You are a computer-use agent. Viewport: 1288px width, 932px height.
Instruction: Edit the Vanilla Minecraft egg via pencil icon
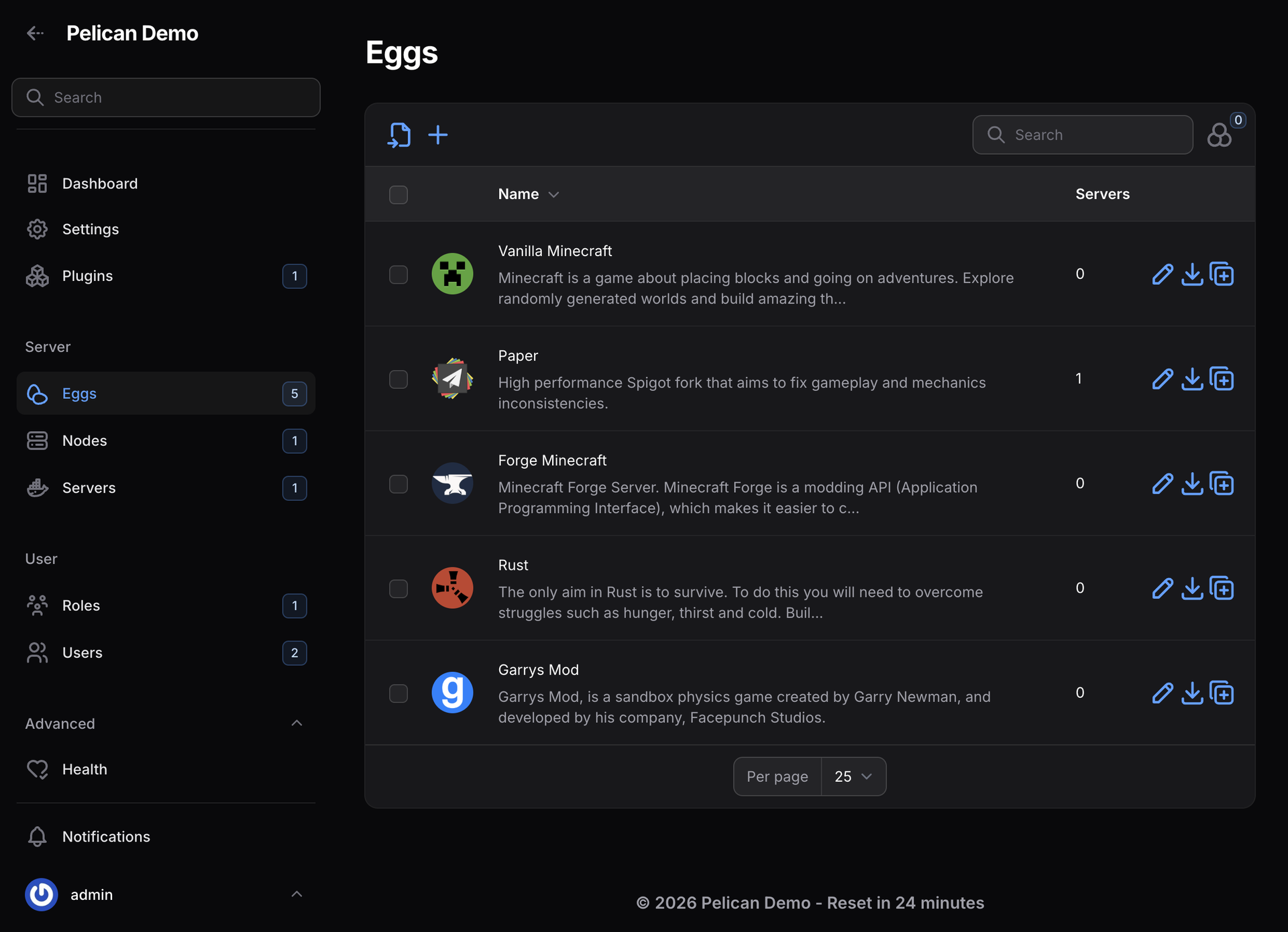[x=1163, y=274]
